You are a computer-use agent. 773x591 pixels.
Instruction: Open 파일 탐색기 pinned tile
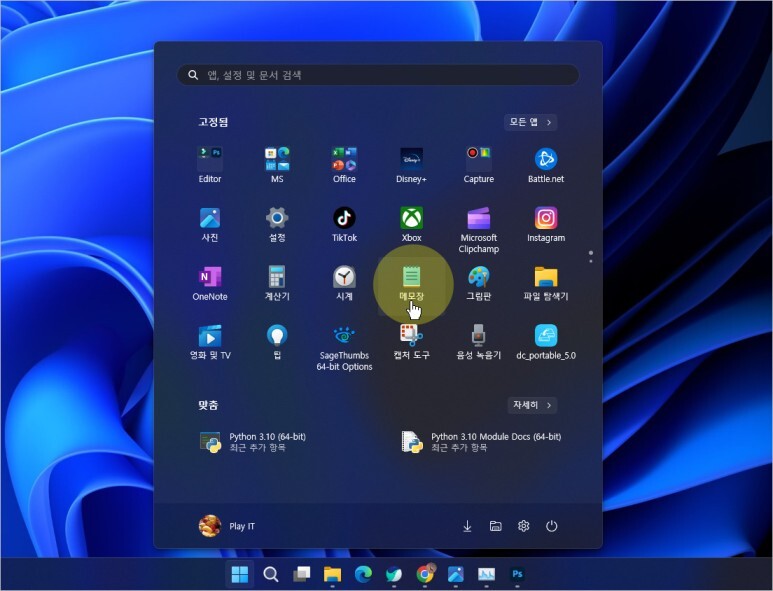coord(546,283)
